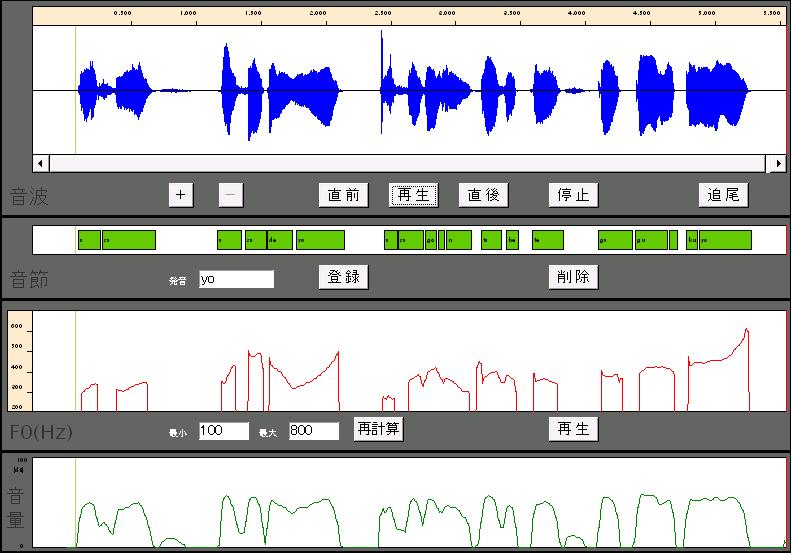Click the 再生 button in F0 panel
791x553 pixels.
(x=573, y=429)
